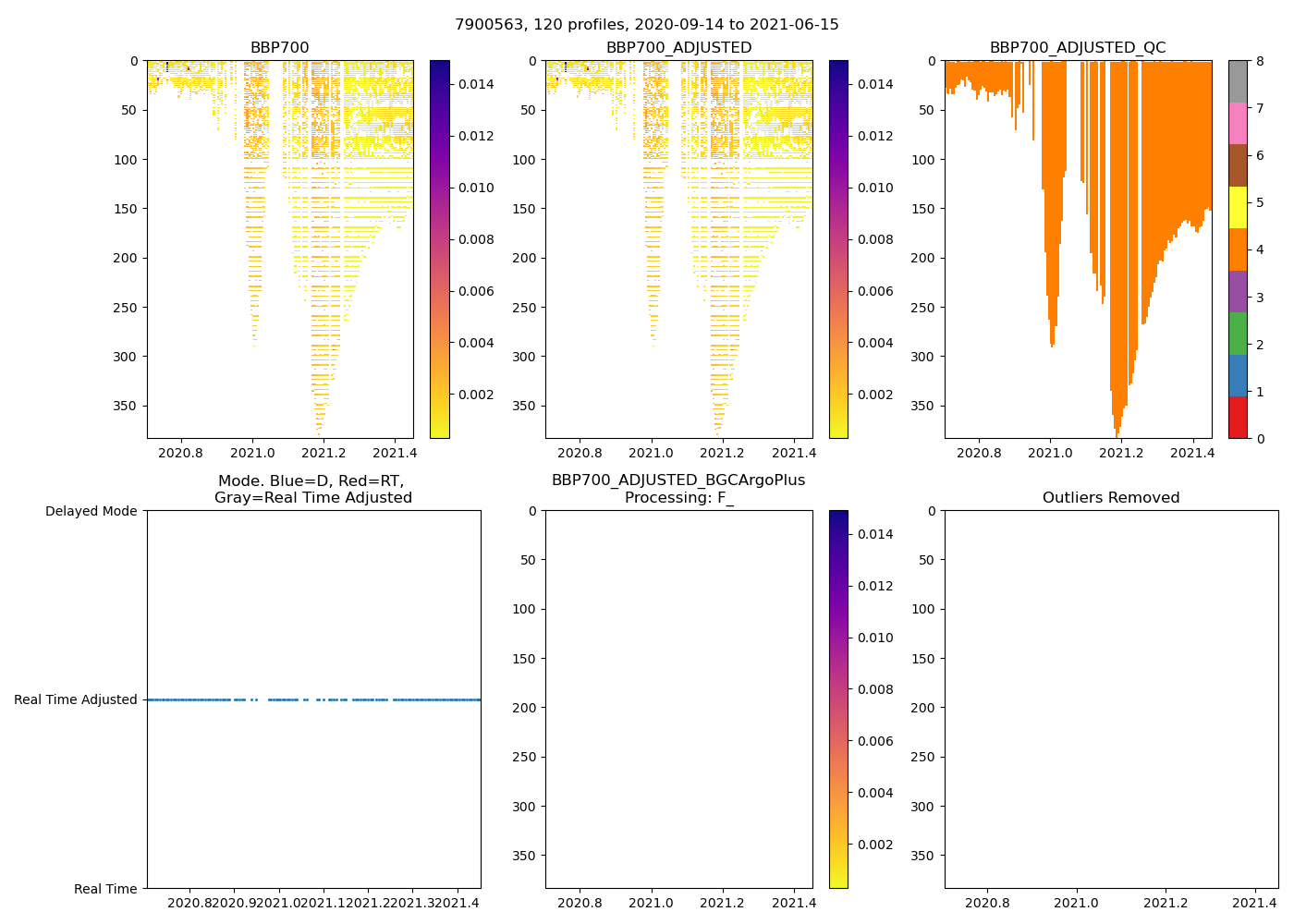The image size is (1294, 924).
Task: Click the blue segment of the QC colorbar
Action: [x=1238, y=375]
